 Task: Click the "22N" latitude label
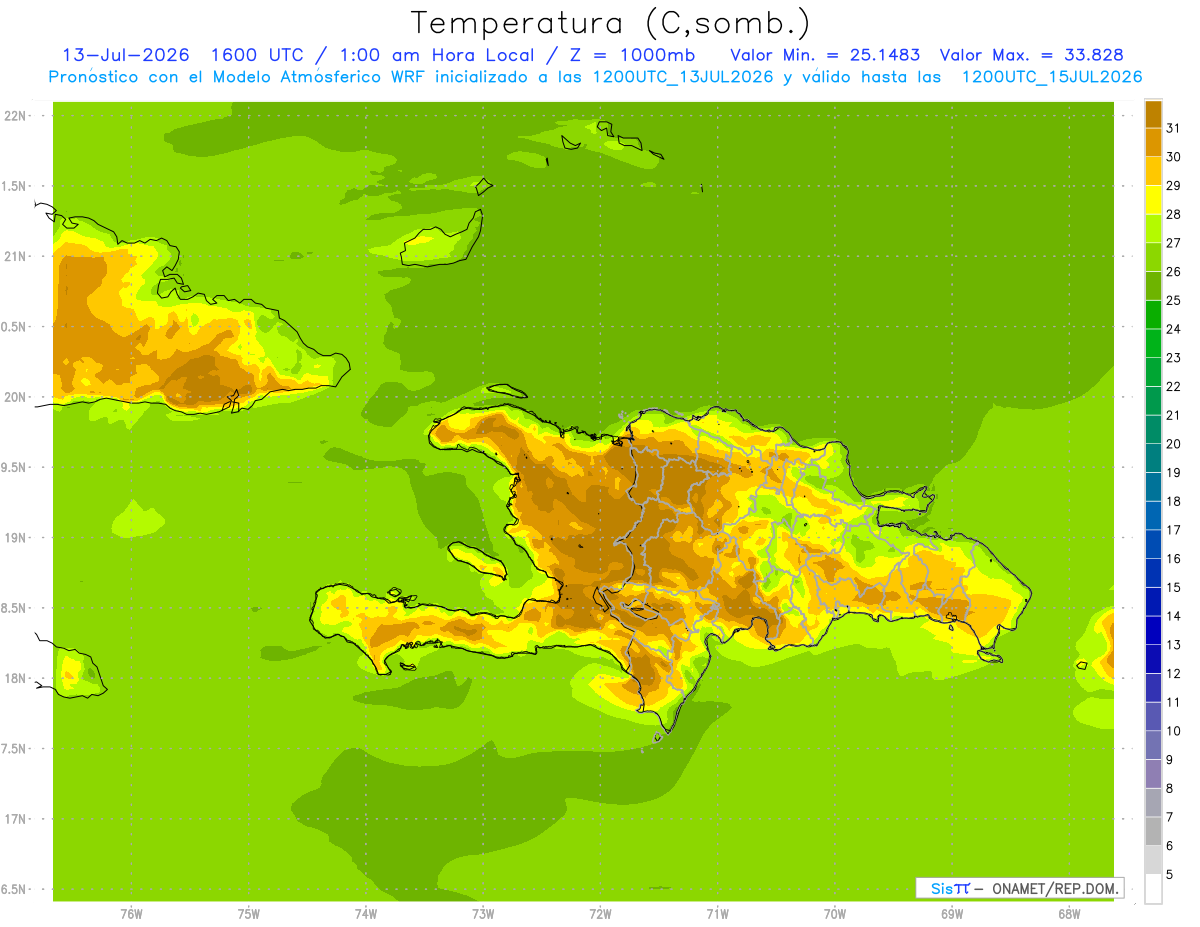click(16, 116)
